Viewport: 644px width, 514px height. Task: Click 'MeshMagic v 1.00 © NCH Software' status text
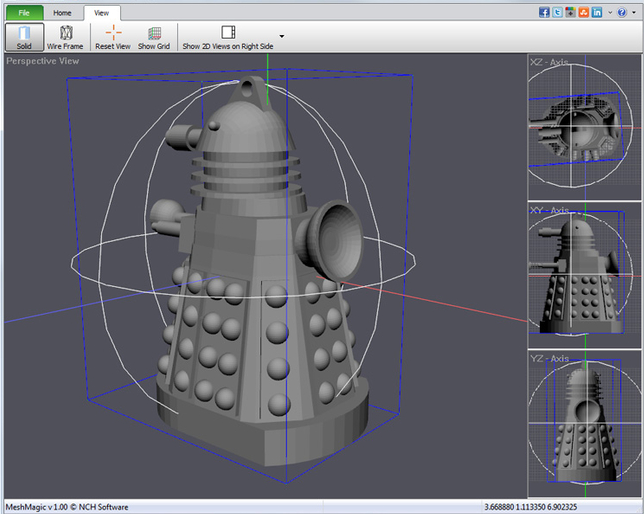point(67,507)
